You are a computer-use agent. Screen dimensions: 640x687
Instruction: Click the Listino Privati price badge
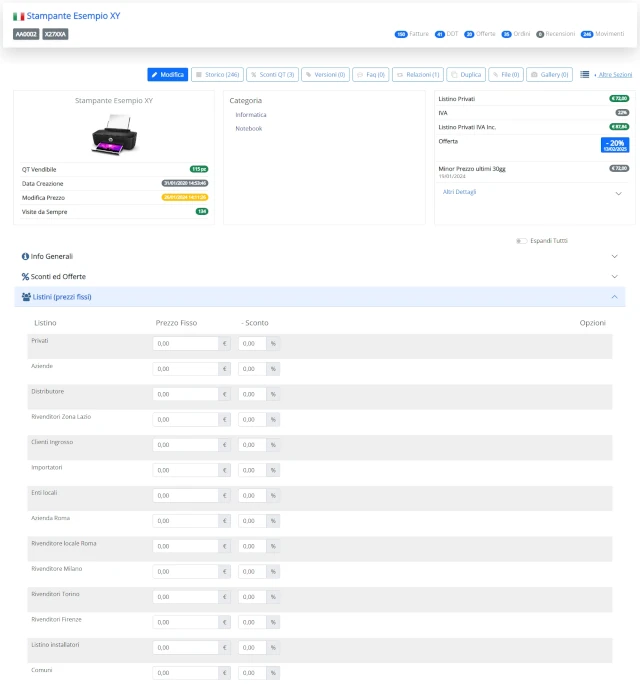tap(619, 99)
